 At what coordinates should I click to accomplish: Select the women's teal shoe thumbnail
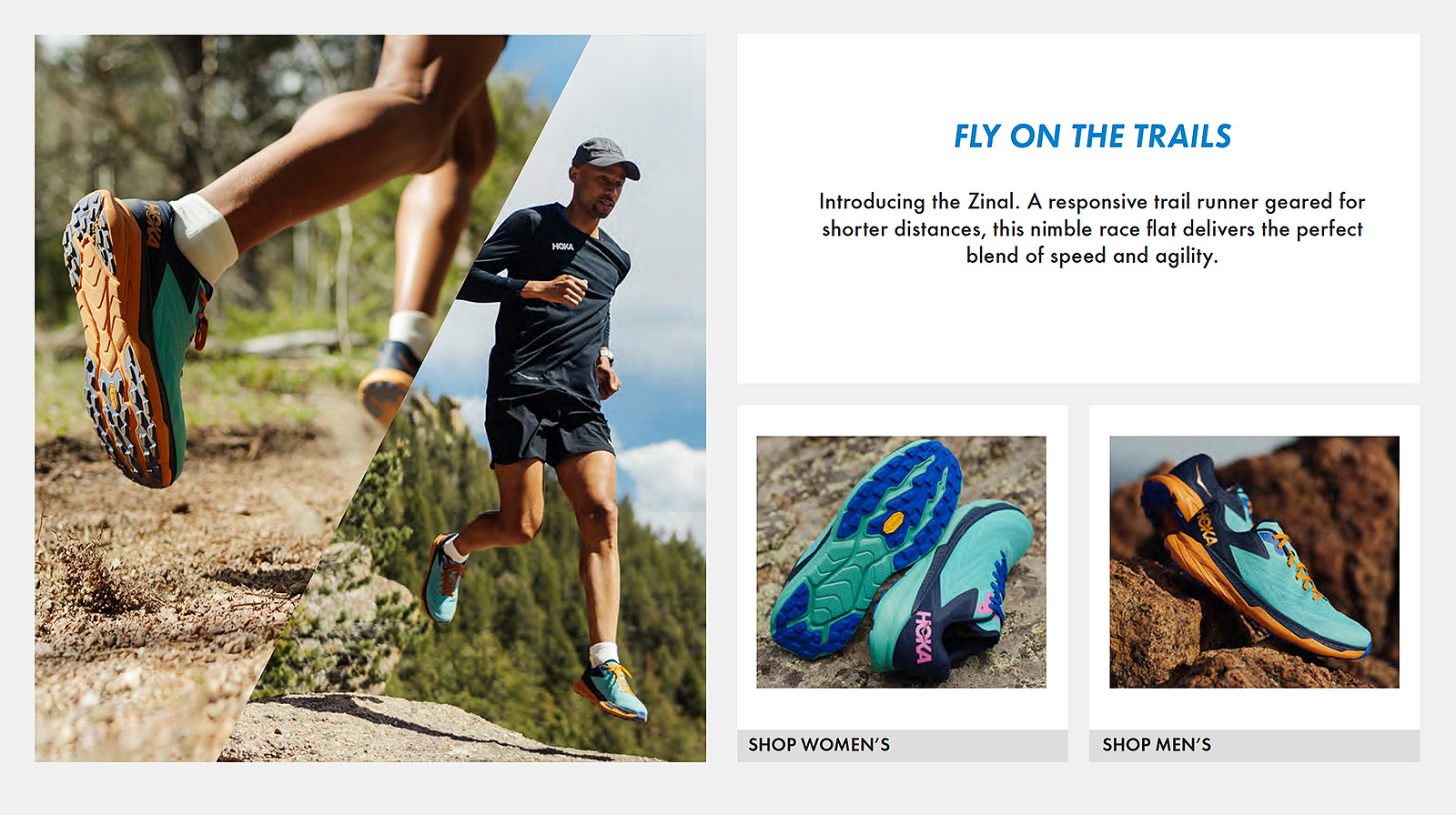click(x=901, y=562)
